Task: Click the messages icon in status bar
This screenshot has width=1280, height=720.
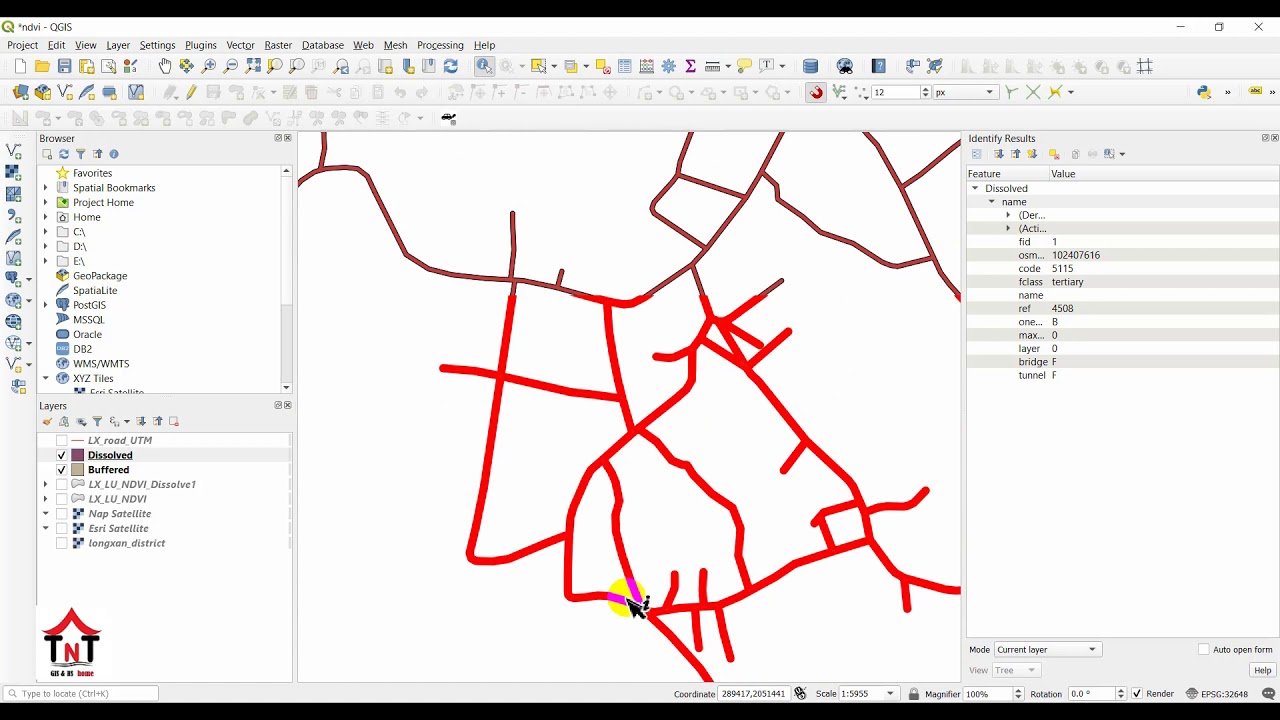Action: click(x=1269, y=693)
